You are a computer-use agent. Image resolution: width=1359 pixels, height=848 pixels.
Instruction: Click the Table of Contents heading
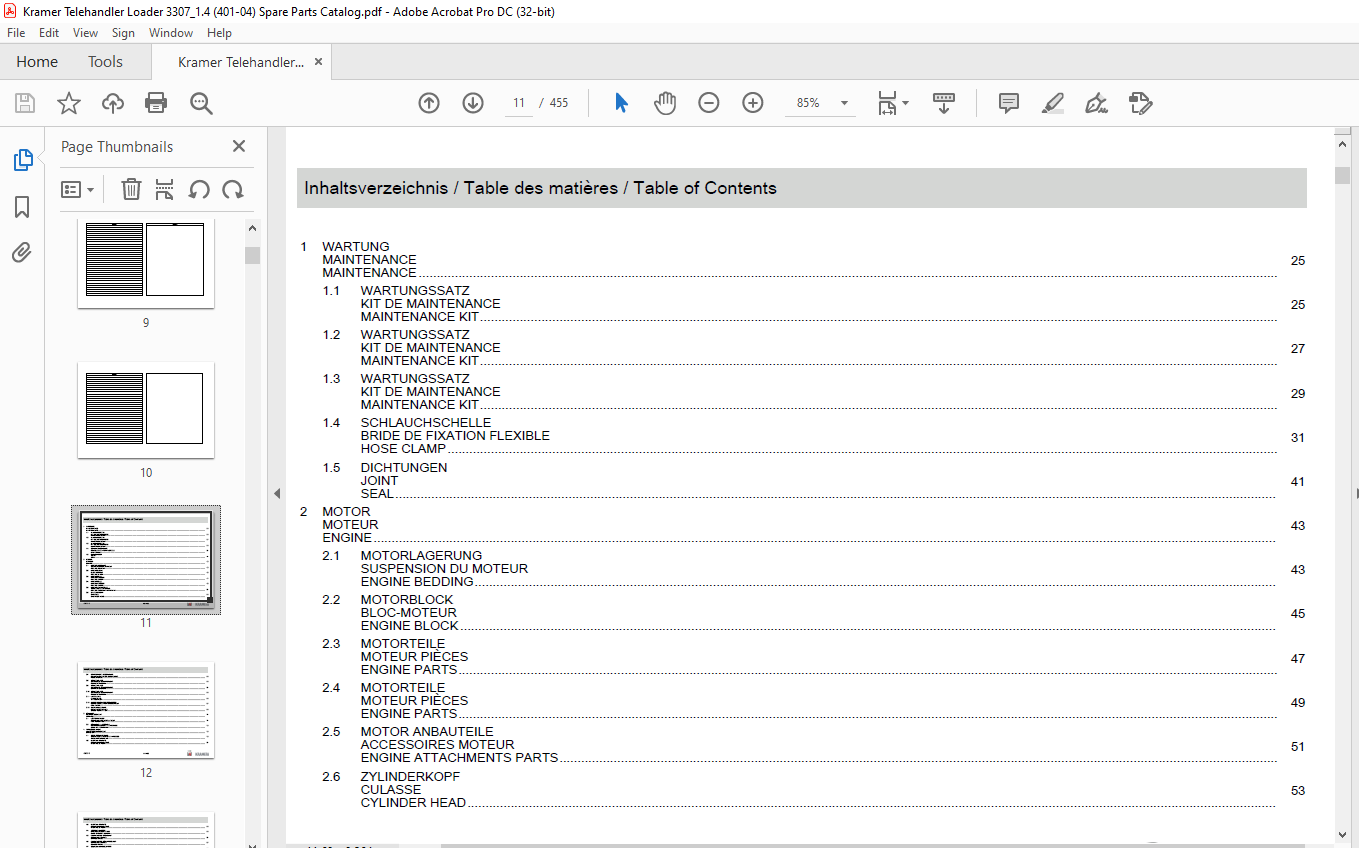click(x=705, y=188)
